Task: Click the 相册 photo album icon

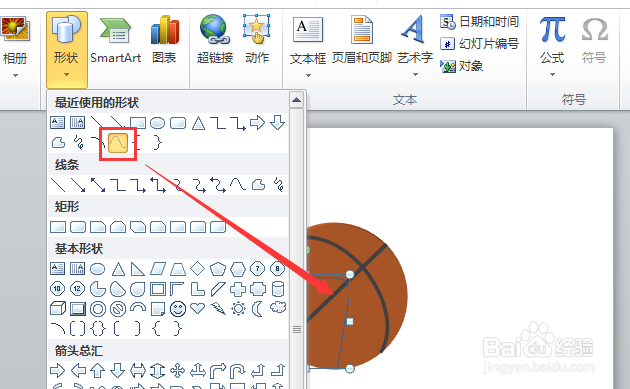Action: [x=15, y=30]
